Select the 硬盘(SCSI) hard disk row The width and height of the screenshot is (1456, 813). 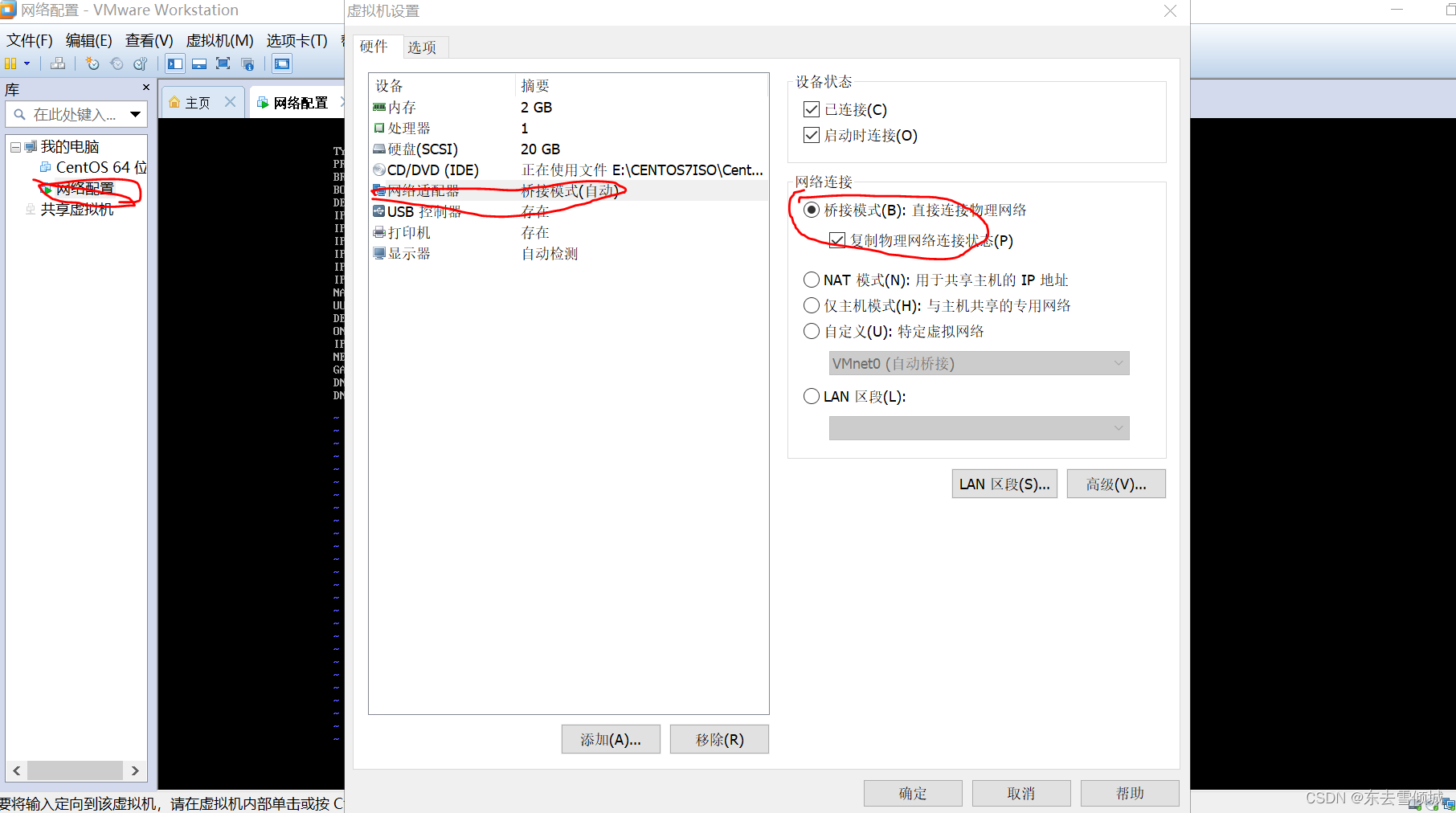[568, 149]
